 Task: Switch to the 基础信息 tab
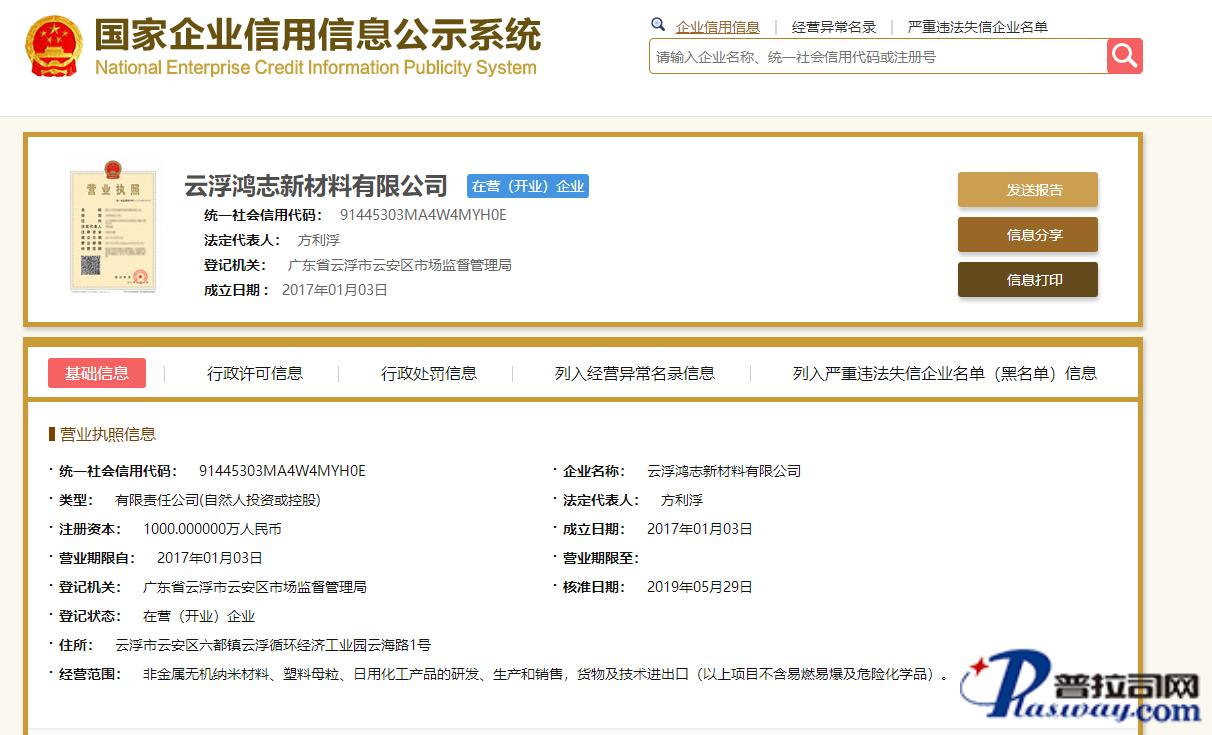click(97, 373)
